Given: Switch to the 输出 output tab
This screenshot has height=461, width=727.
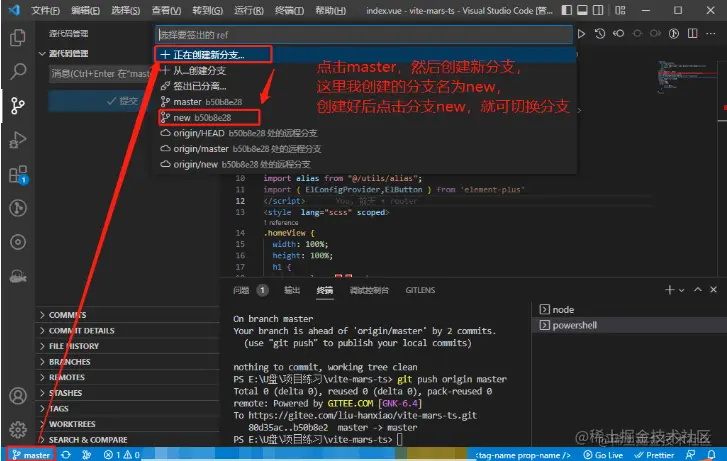Looking at the screenshot, I should 292,290.
